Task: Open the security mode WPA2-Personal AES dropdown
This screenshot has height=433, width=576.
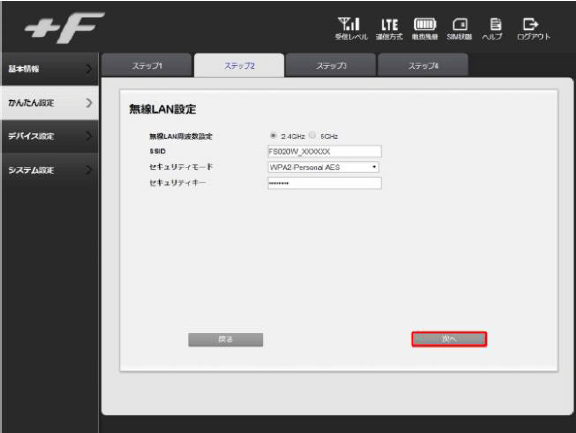Action: (x=323, y=167)
